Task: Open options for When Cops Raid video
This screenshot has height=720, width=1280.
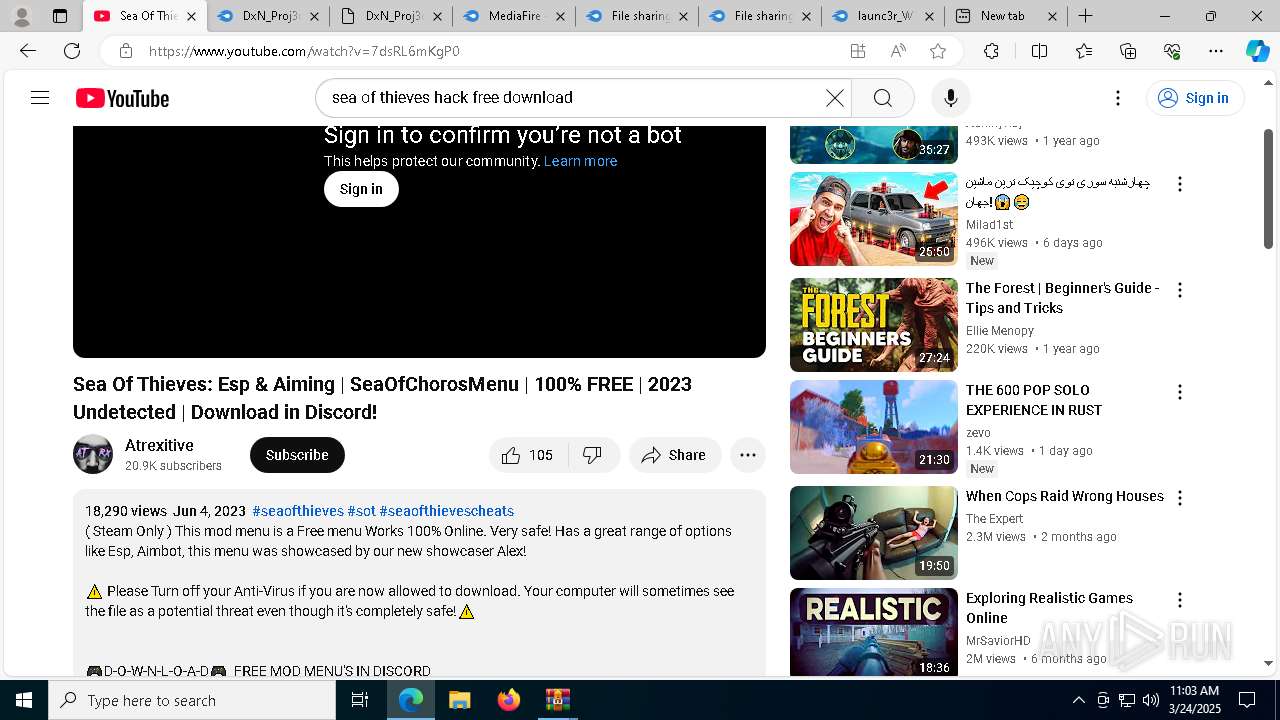Action: [1179, 498]
